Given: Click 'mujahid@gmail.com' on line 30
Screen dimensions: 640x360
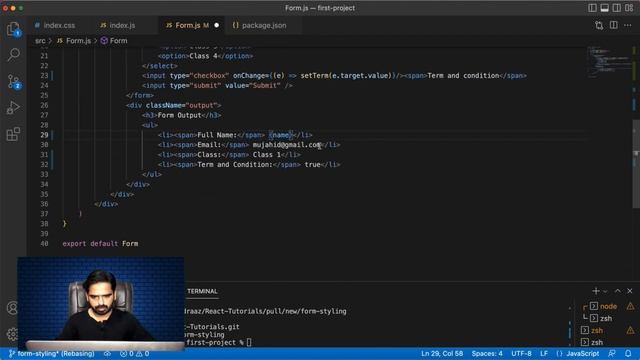Looking at the screenshot, I should click(287, 145).
